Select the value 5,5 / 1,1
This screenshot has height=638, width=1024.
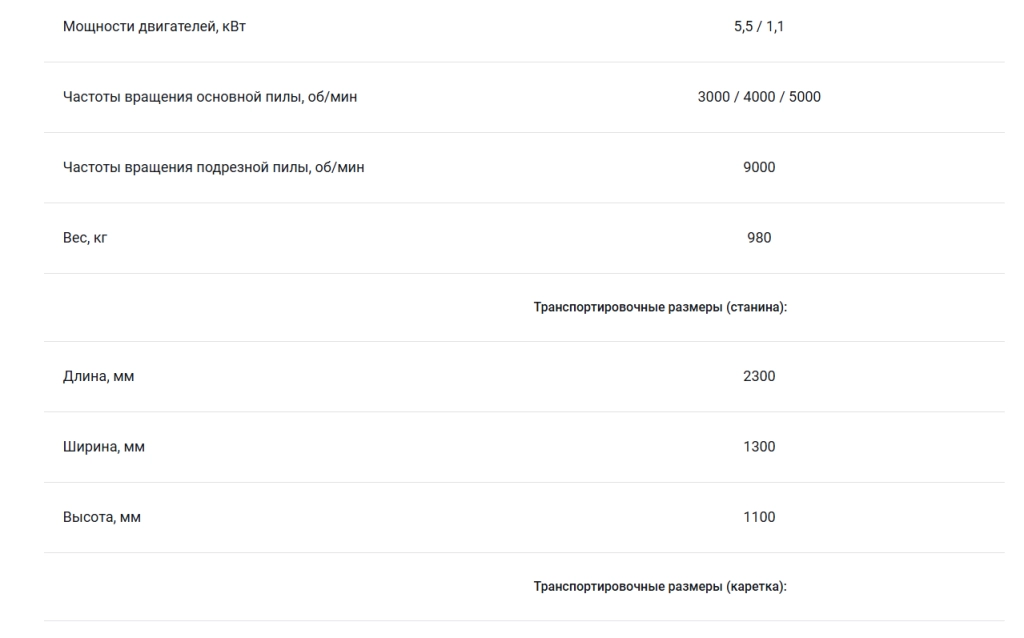[759, 27]
